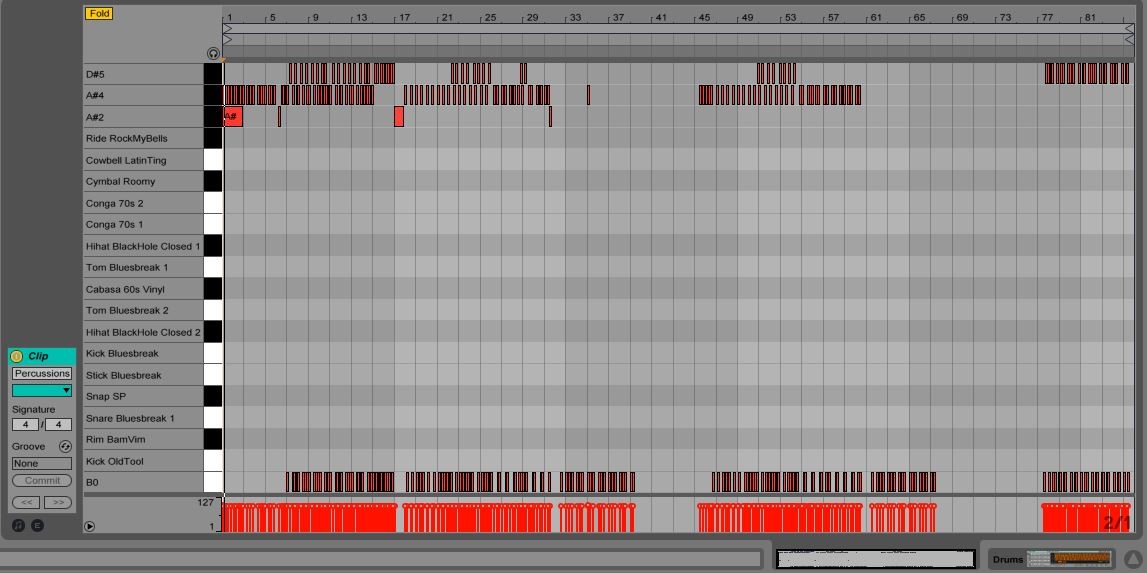Open the clip color dropdown
This screenshot has width=1147, height=573.
pos(42,391)
